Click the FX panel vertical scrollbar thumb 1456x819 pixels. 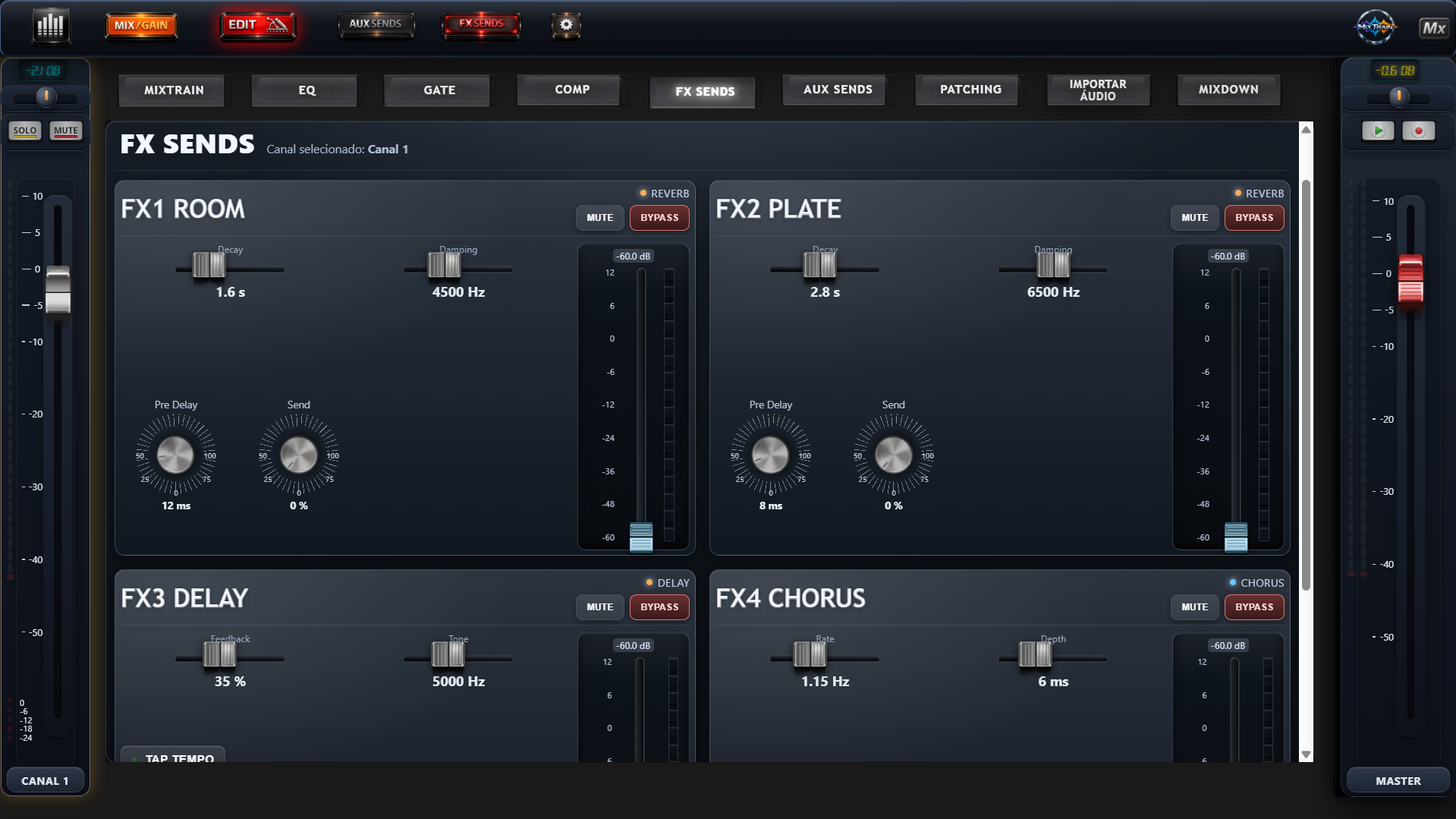tap(1306, 385)
